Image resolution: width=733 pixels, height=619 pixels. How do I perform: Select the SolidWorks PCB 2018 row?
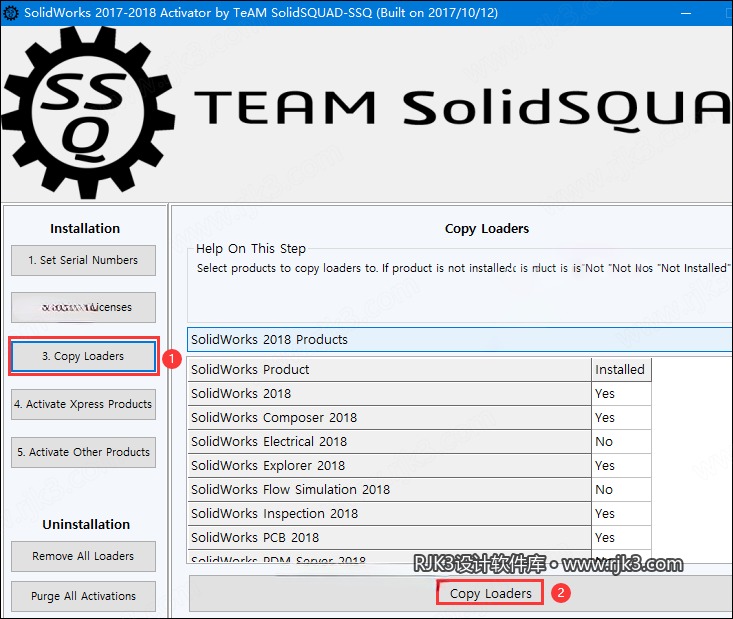click(x=389, y=538)
